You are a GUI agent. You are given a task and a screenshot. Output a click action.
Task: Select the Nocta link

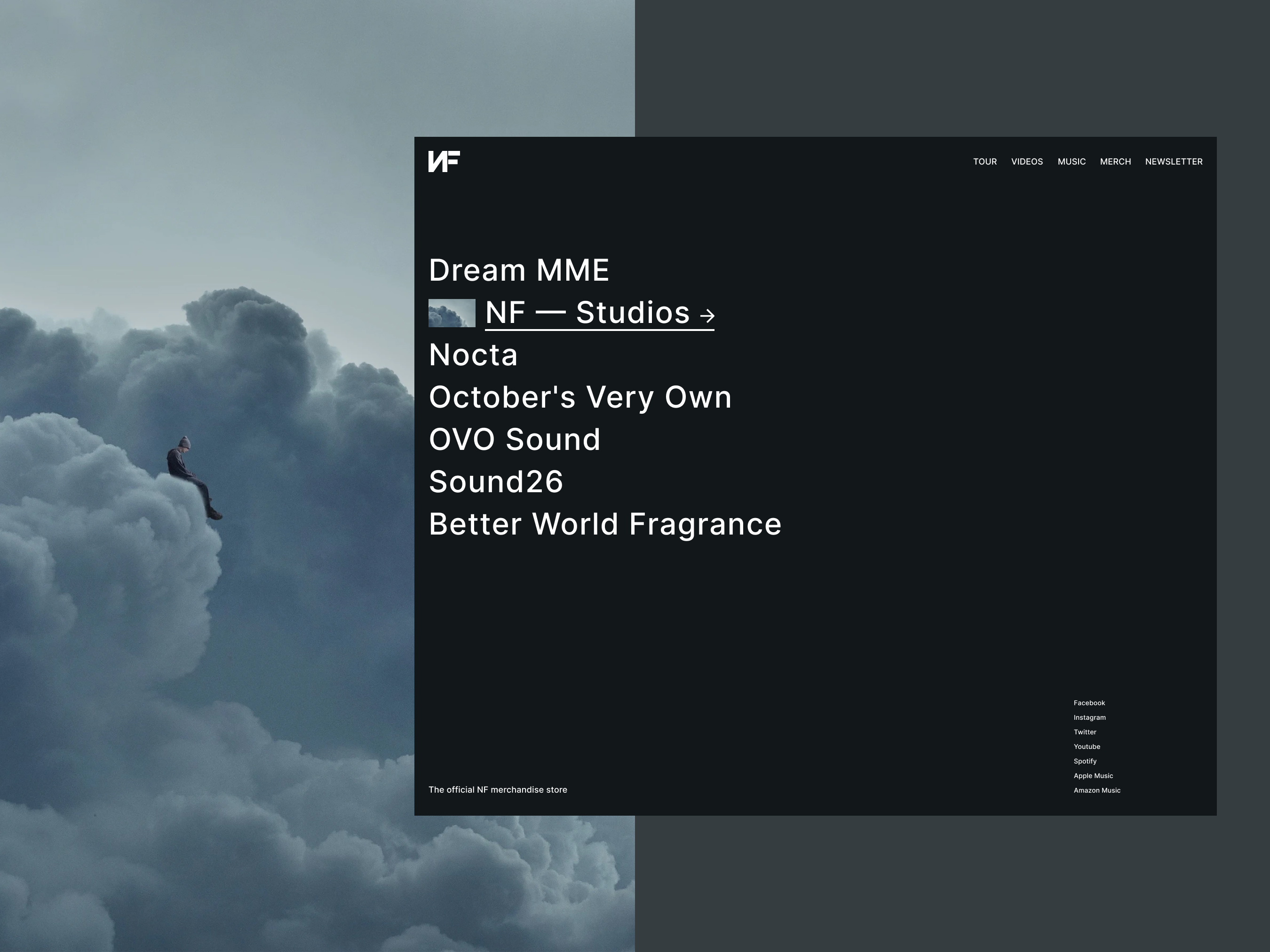[x=473, y=355]
